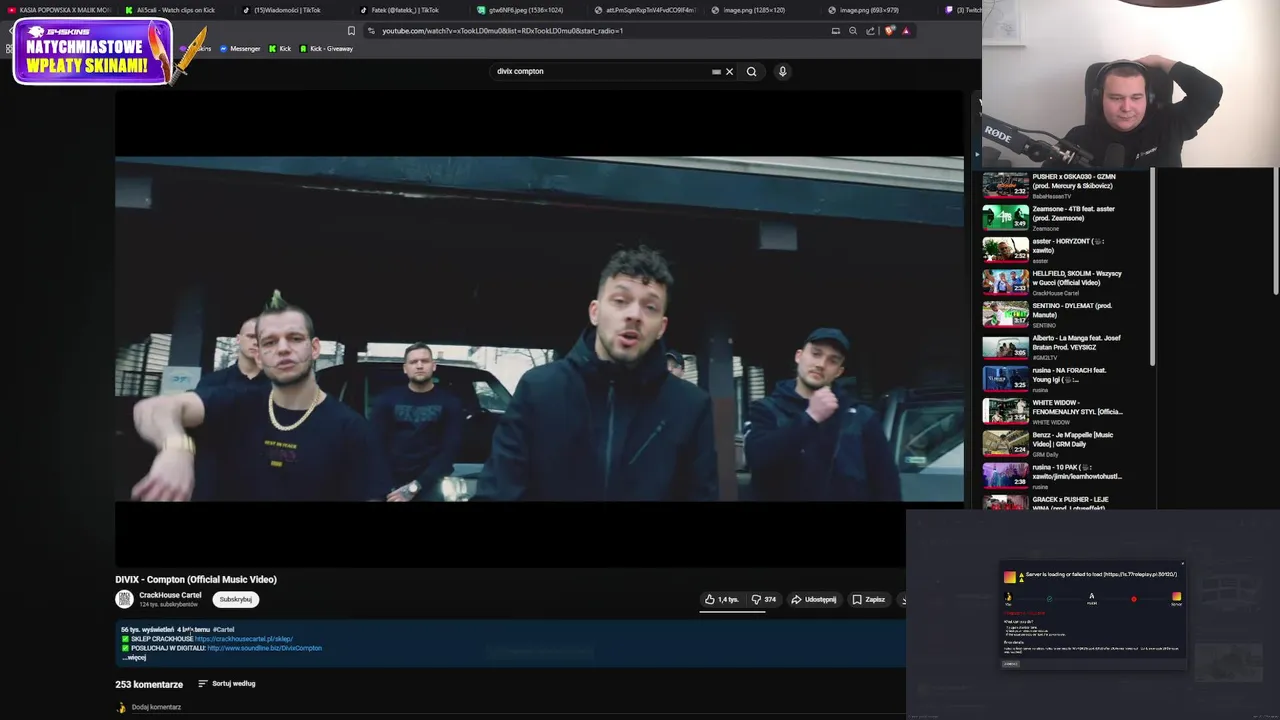Click the bookmark icon beside the address bar

click(351, 31)
